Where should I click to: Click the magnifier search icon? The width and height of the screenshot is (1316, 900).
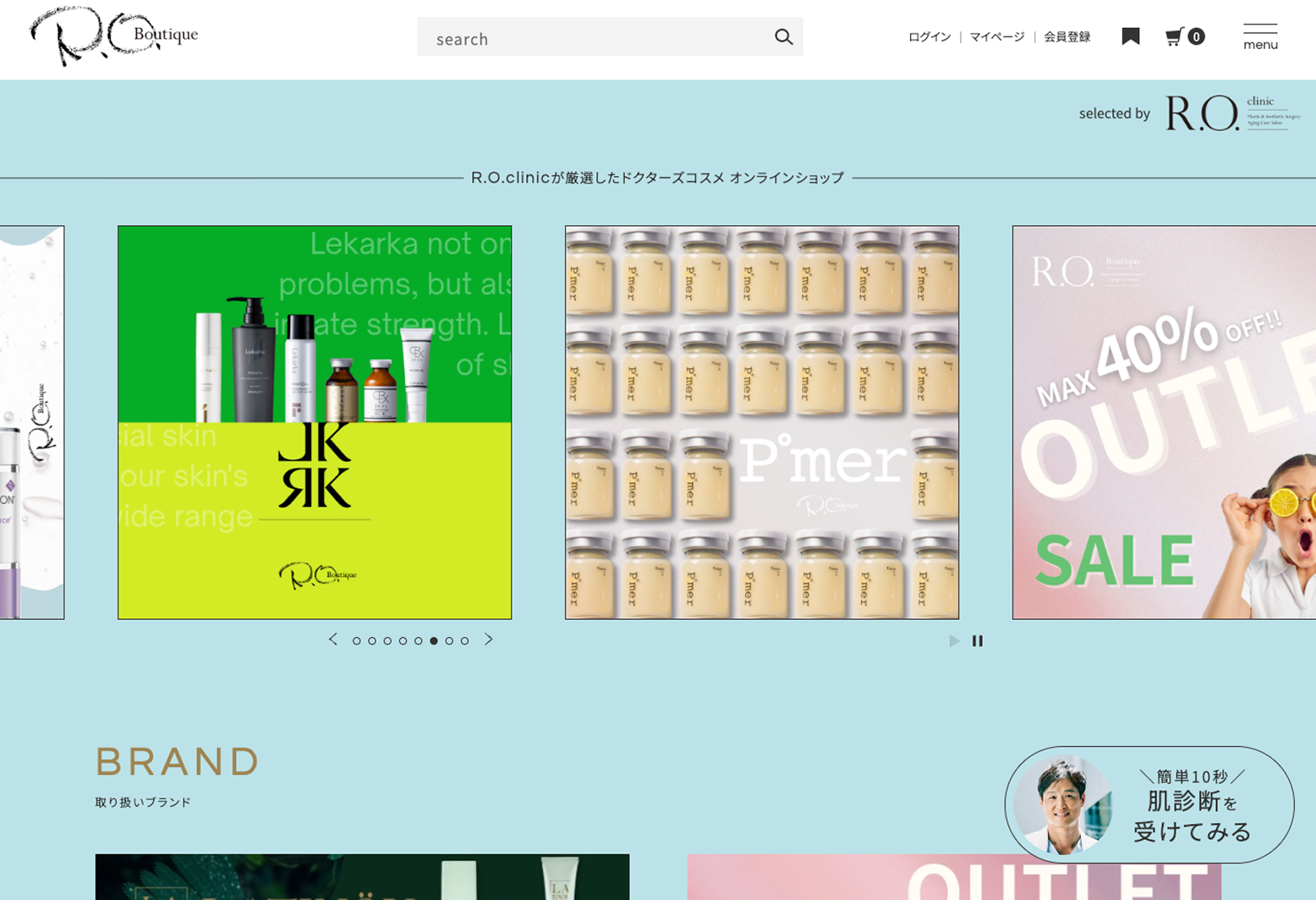[x=784, y=37]
